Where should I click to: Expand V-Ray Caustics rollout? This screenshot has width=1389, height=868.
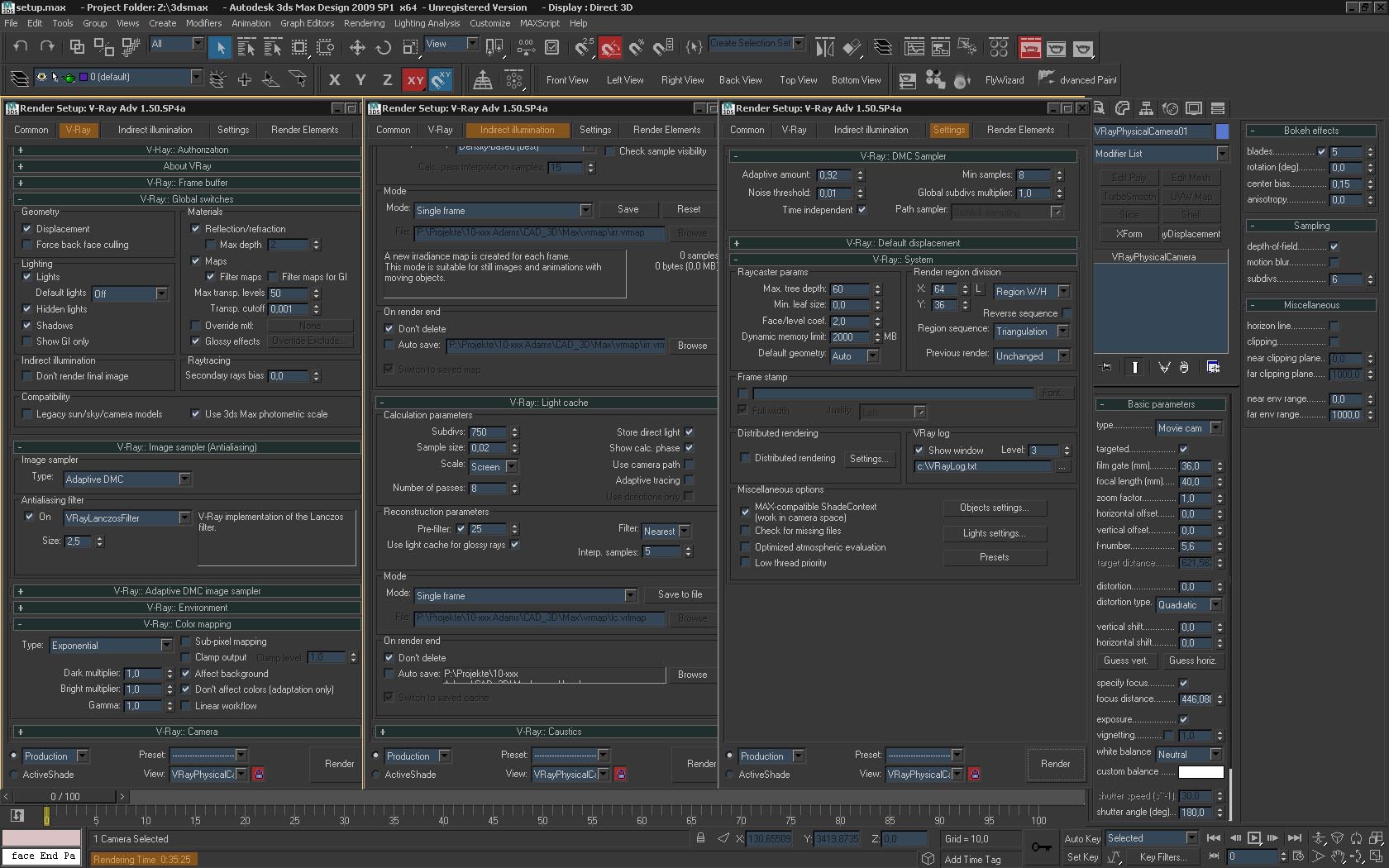[x=547, y=732]
